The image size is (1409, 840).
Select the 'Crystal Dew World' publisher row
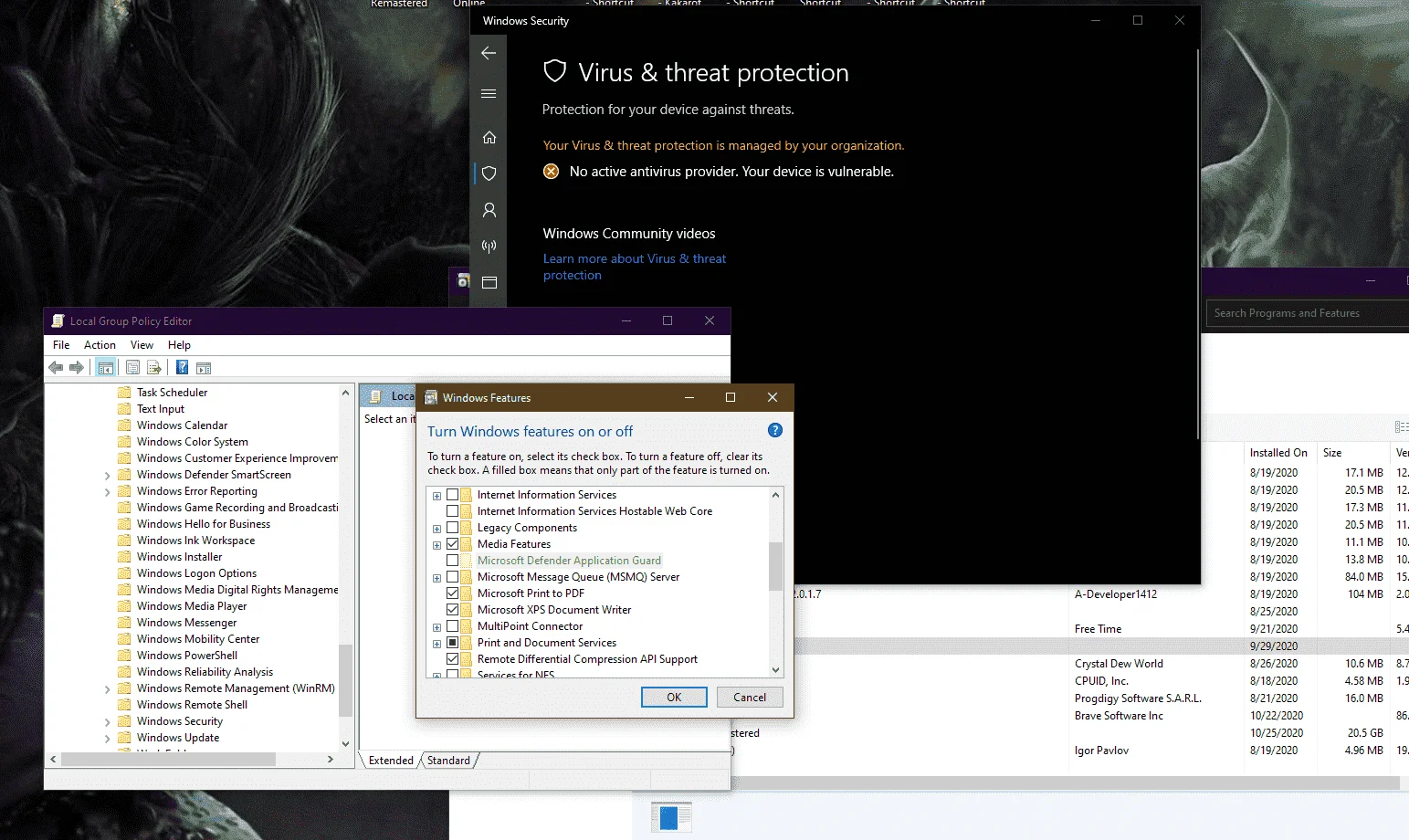pos(1119,664)
